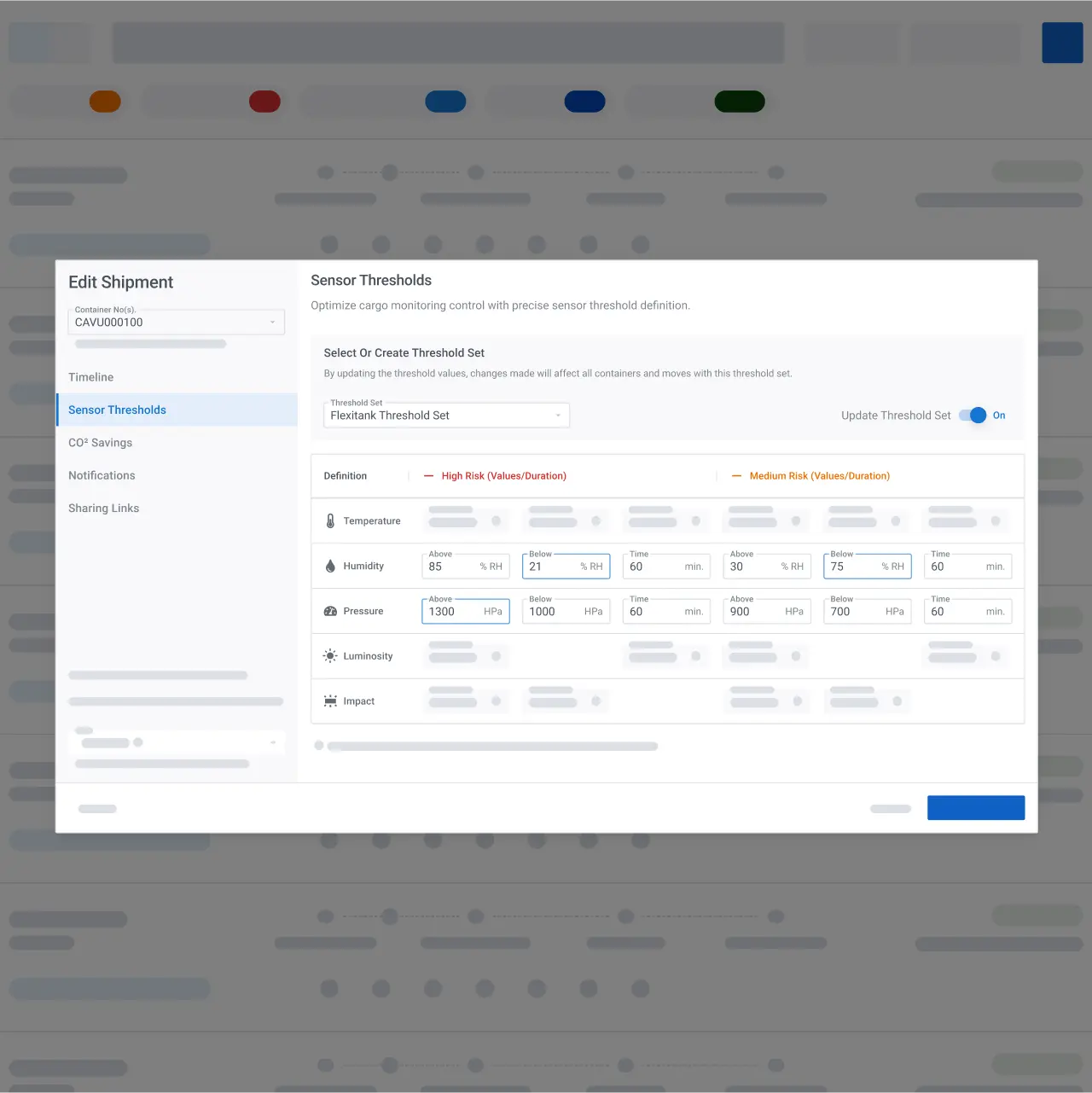The height and width of the screenshot is (1093, 1092).
Task: Select the navy status pill icon
Action: 585,101
